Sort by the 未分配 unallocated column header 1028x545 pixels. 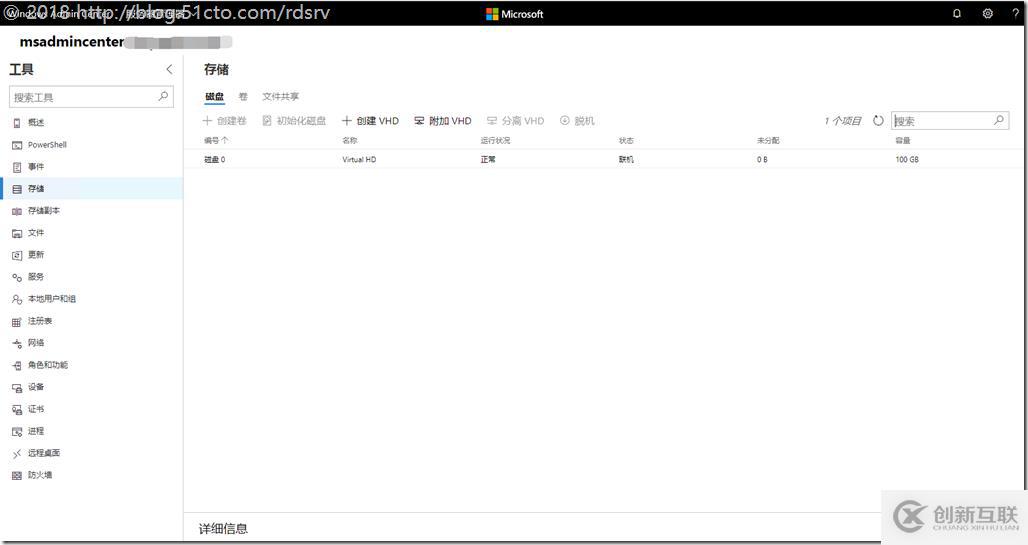pos(768,140)
